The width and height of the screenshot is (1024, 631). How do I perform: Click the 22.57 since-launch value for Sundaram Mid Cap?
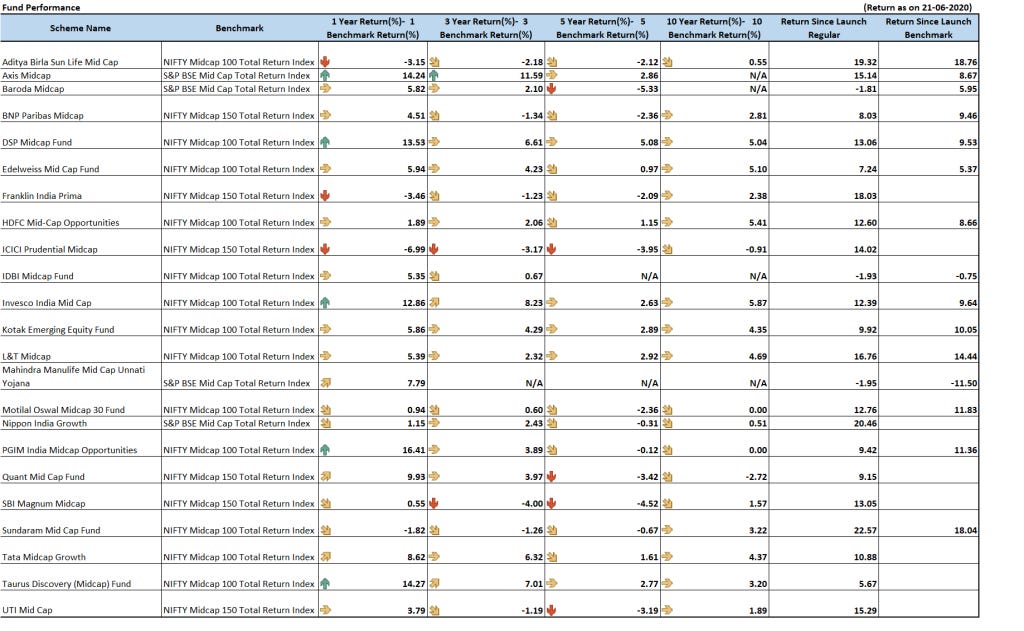pyautogui.click(x=865, y=530)
